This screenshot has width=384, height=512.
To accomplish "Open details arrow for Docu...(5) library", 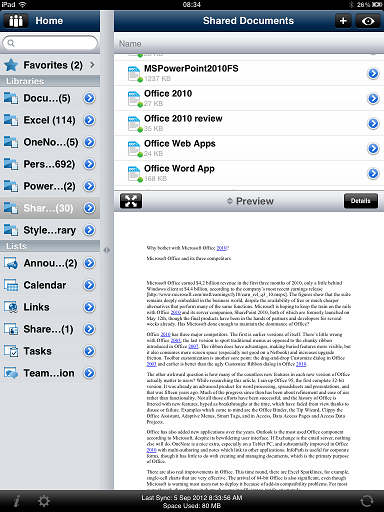I will (89, 98).
